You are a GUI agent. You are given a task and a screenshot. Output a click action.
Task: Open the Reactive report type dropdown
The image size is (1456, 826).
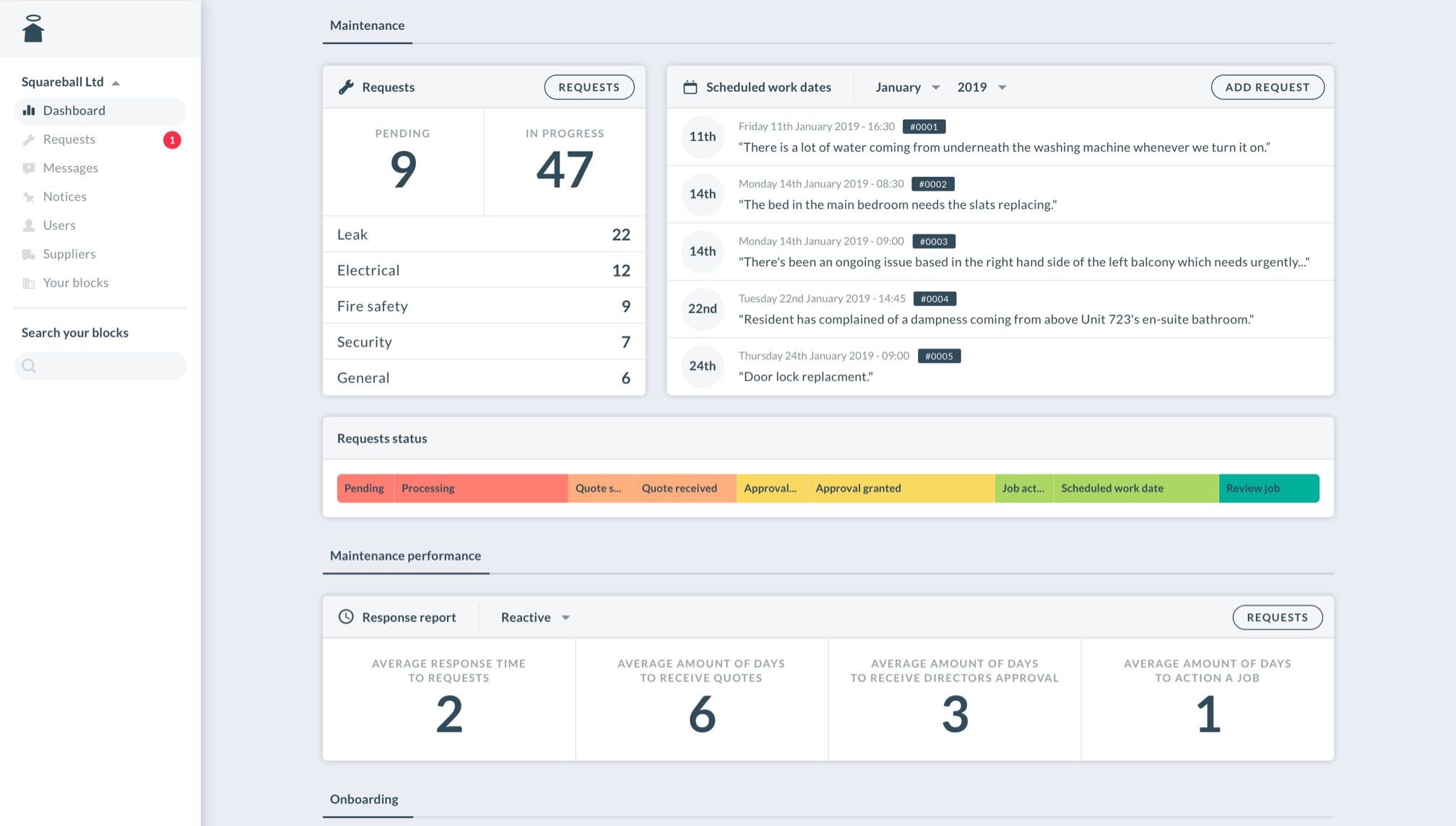click(x=535, y=617)
